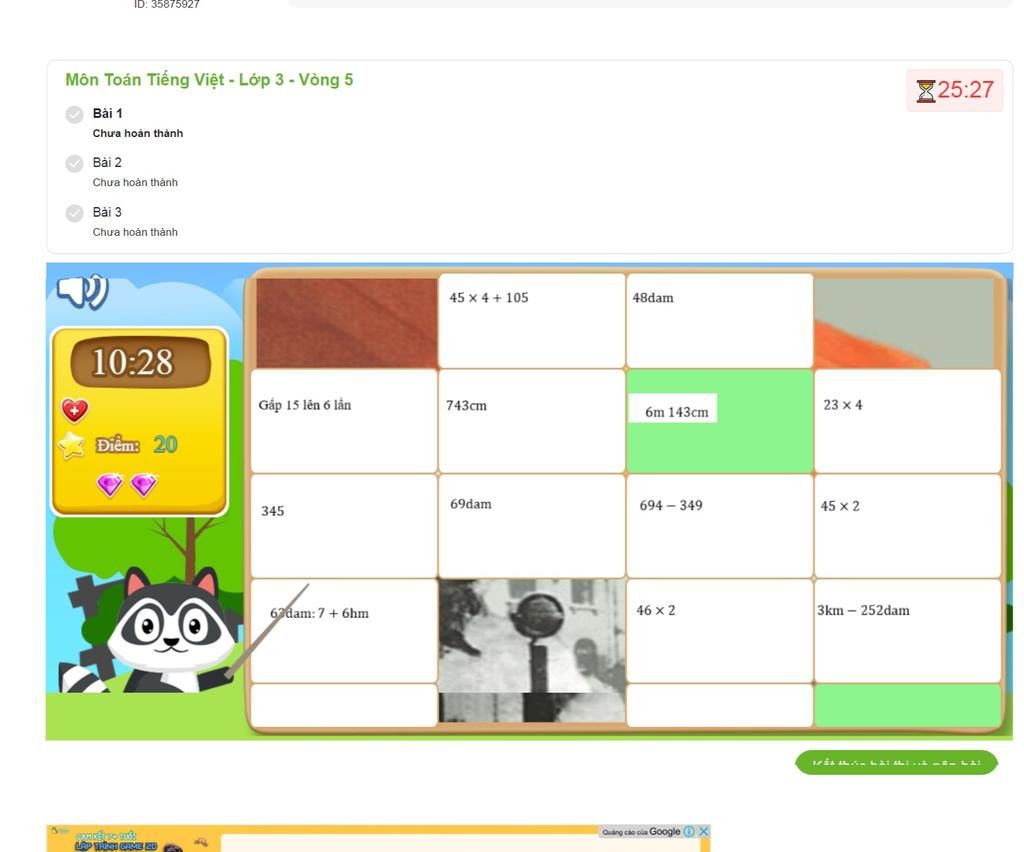
Task: Click the hourglass icon beside 25:27
Action: (x=925, y=91)
